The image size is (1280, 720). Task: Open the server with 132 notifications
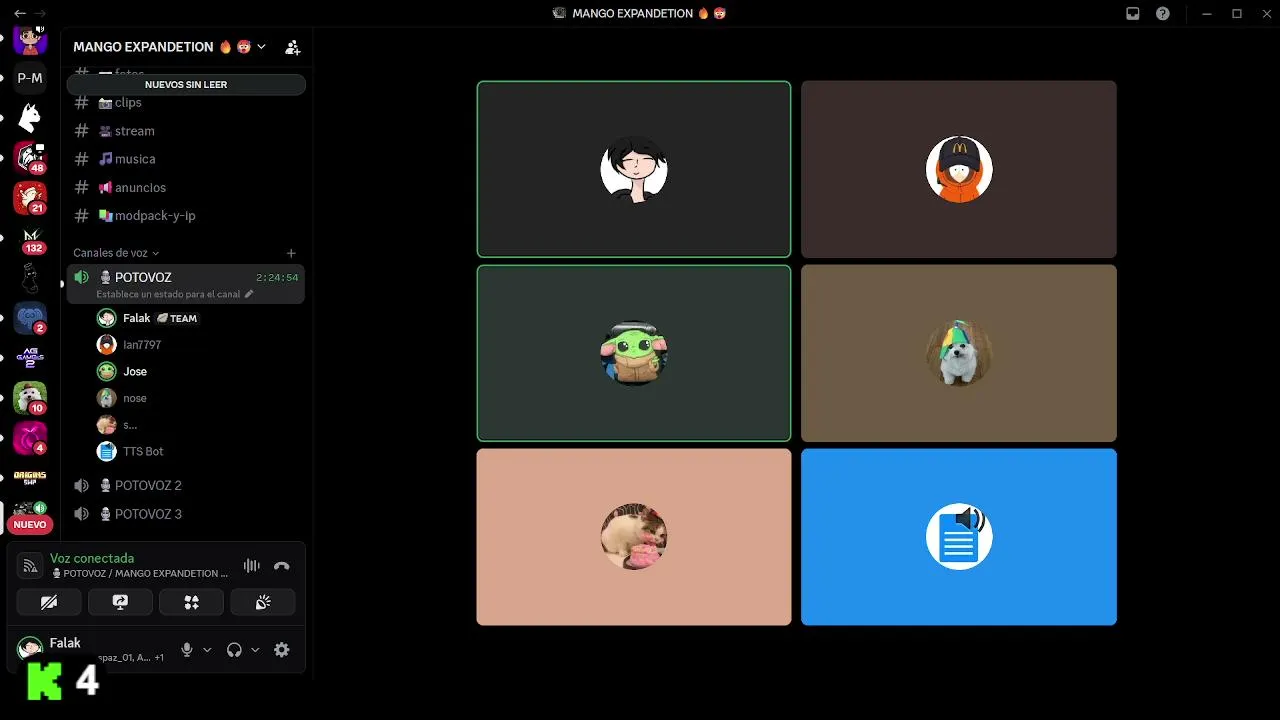(30, 238)
